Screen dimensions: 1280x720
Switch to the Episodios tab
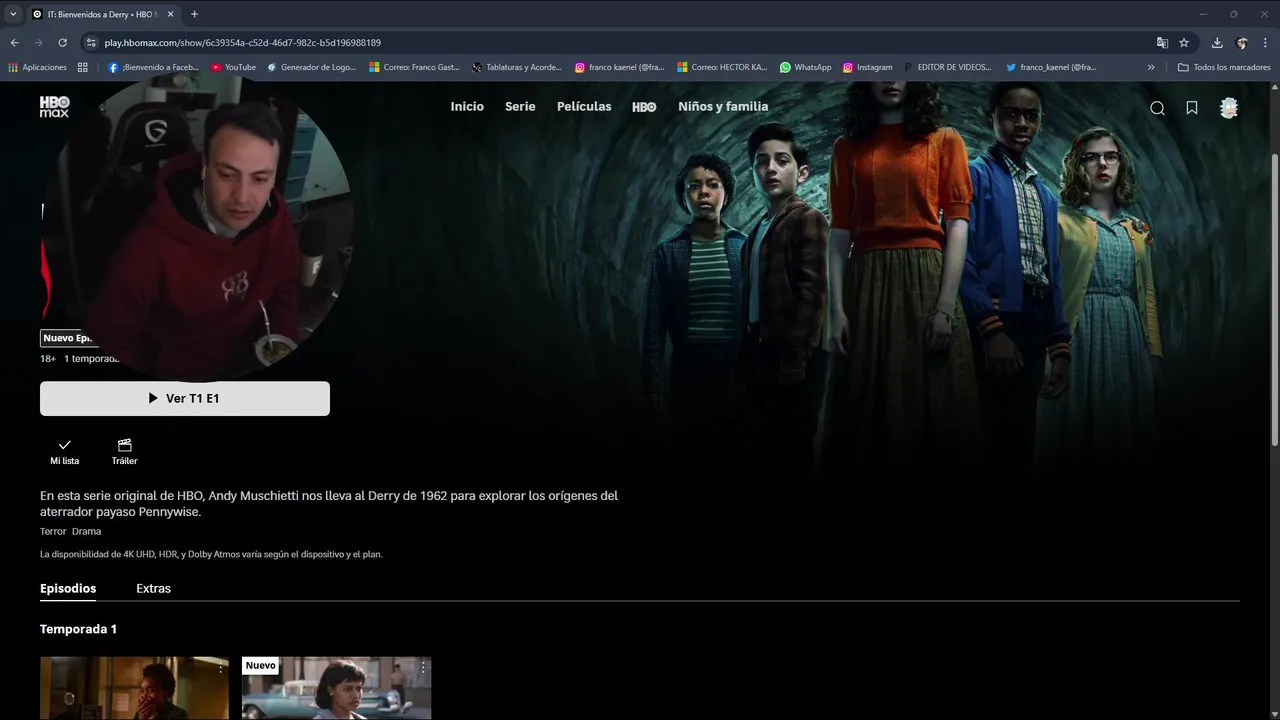[68, 588]
